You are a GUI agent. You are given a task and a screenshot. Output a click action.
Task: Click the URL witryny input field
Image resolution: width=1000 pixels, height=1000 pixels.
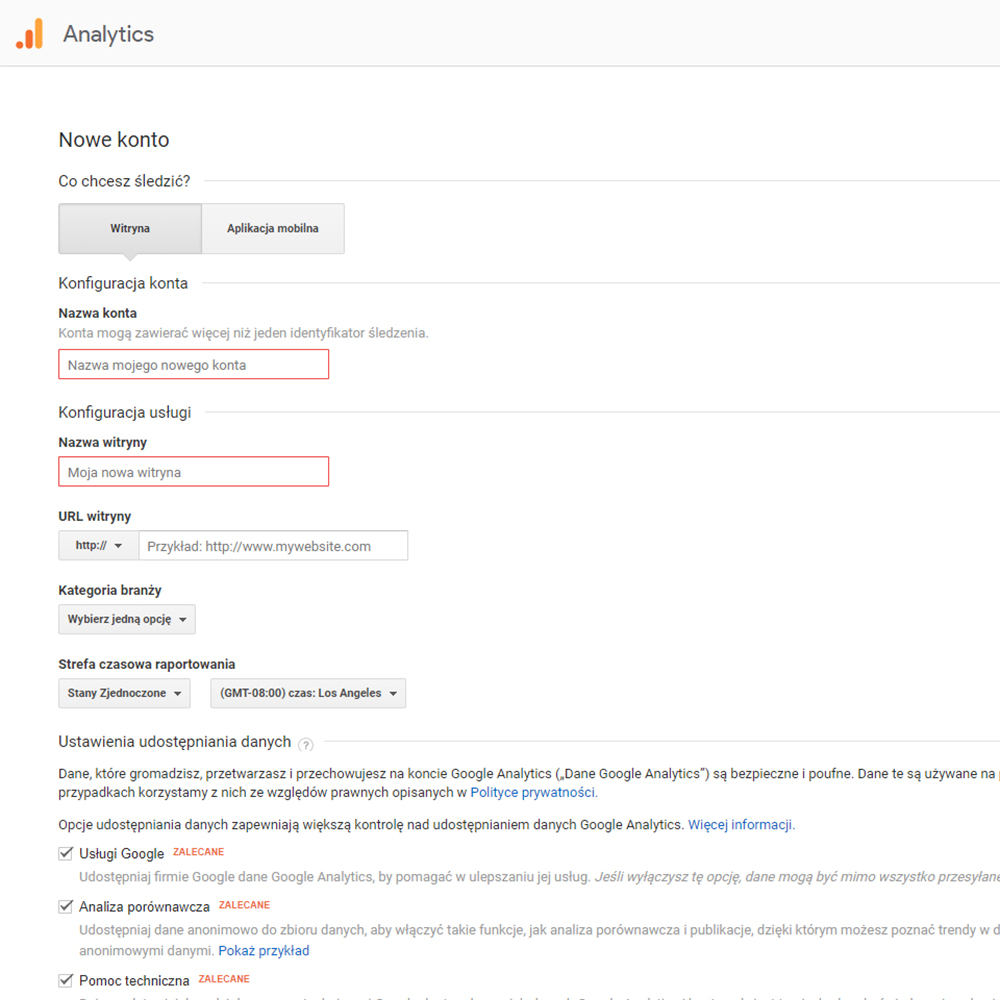[273, 545]
